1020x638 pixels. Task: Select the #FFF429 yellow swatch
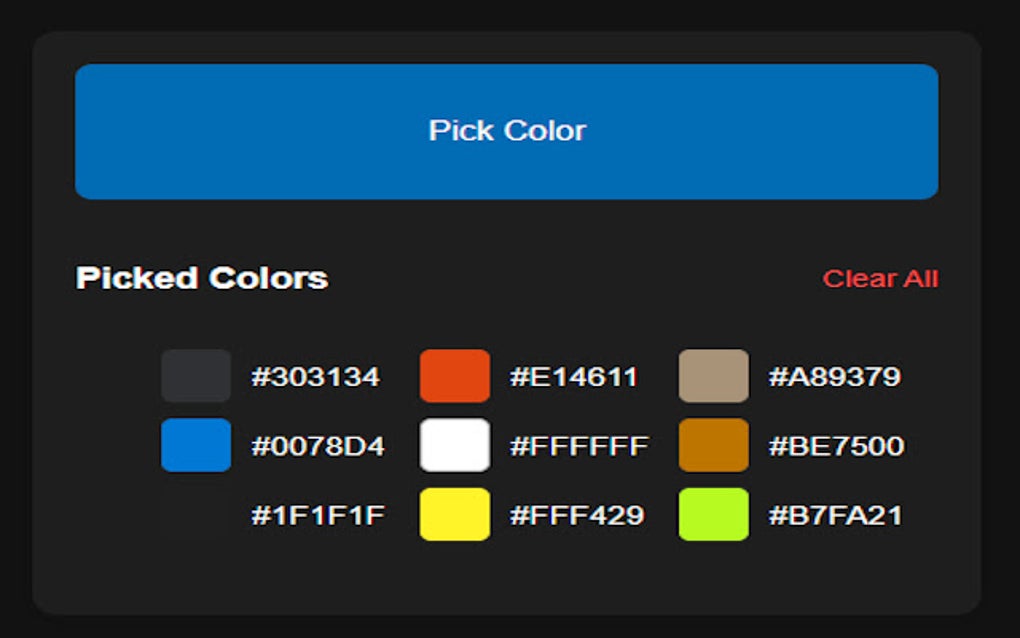455,516
